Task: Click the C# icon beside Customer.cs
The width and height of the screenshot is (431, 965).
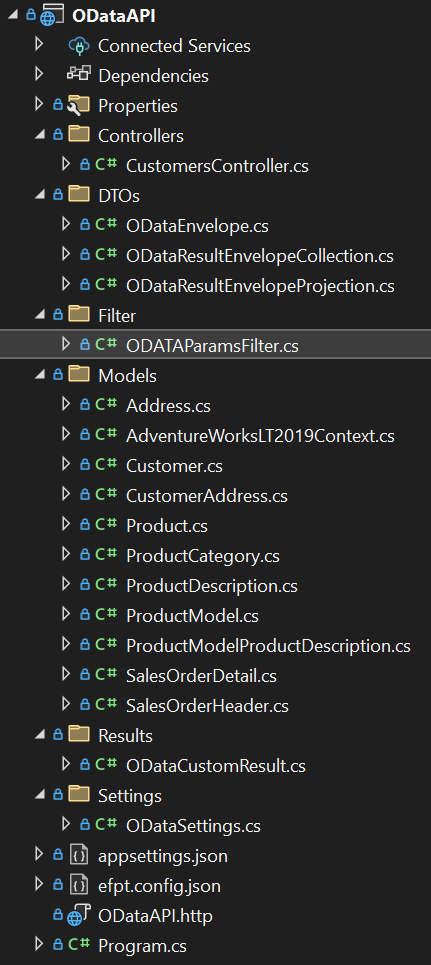Action: coord(106,465)
